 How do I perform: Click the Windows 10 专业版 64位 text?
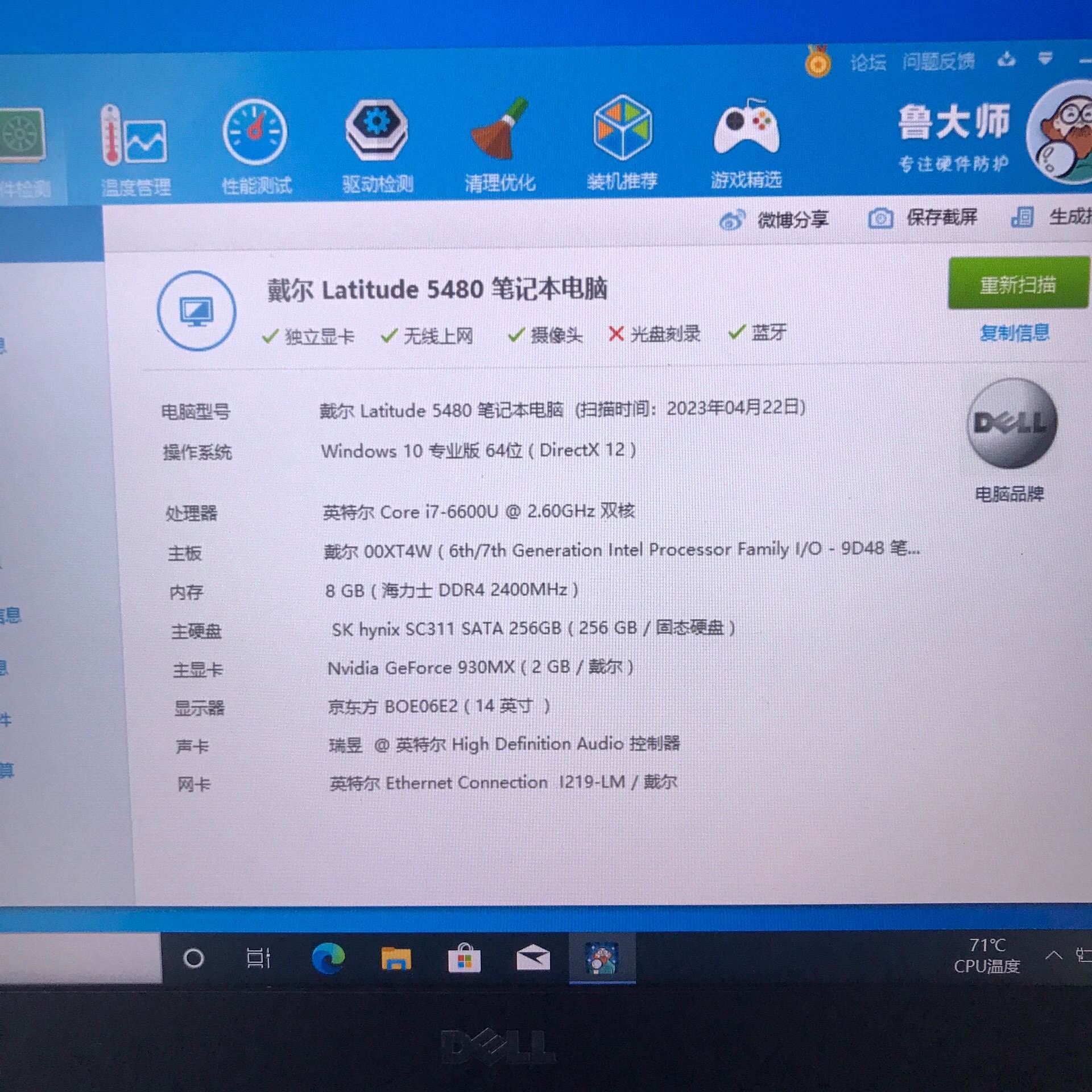point(421,451)
